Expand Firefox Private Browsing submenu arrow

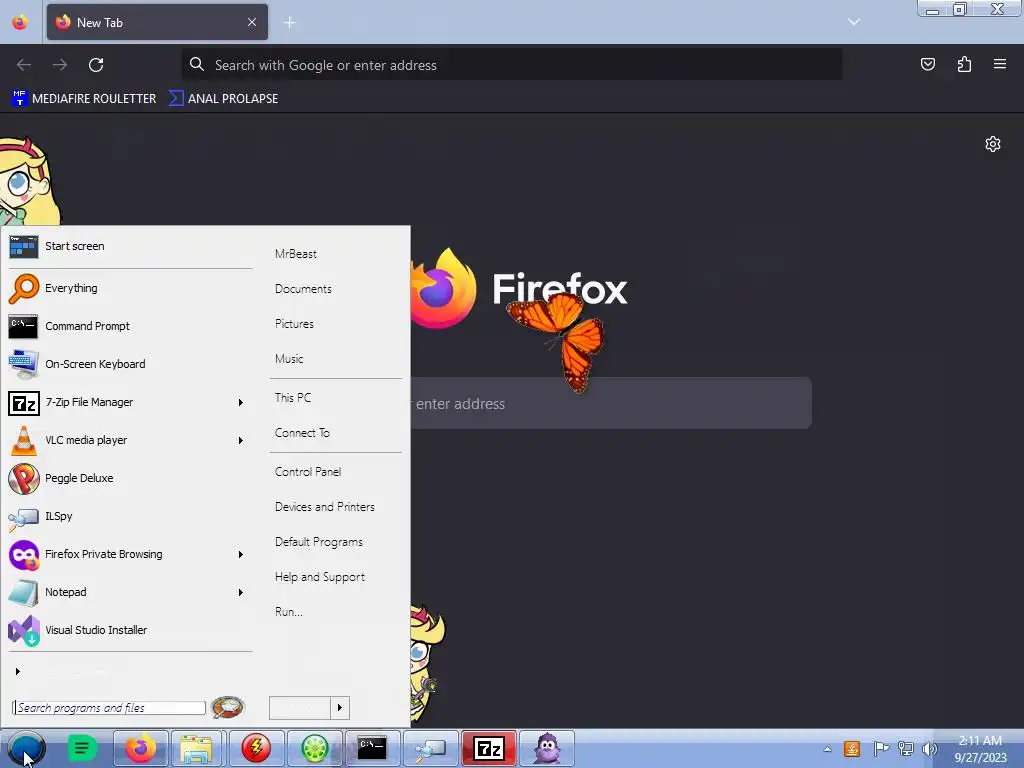(241, 554)
